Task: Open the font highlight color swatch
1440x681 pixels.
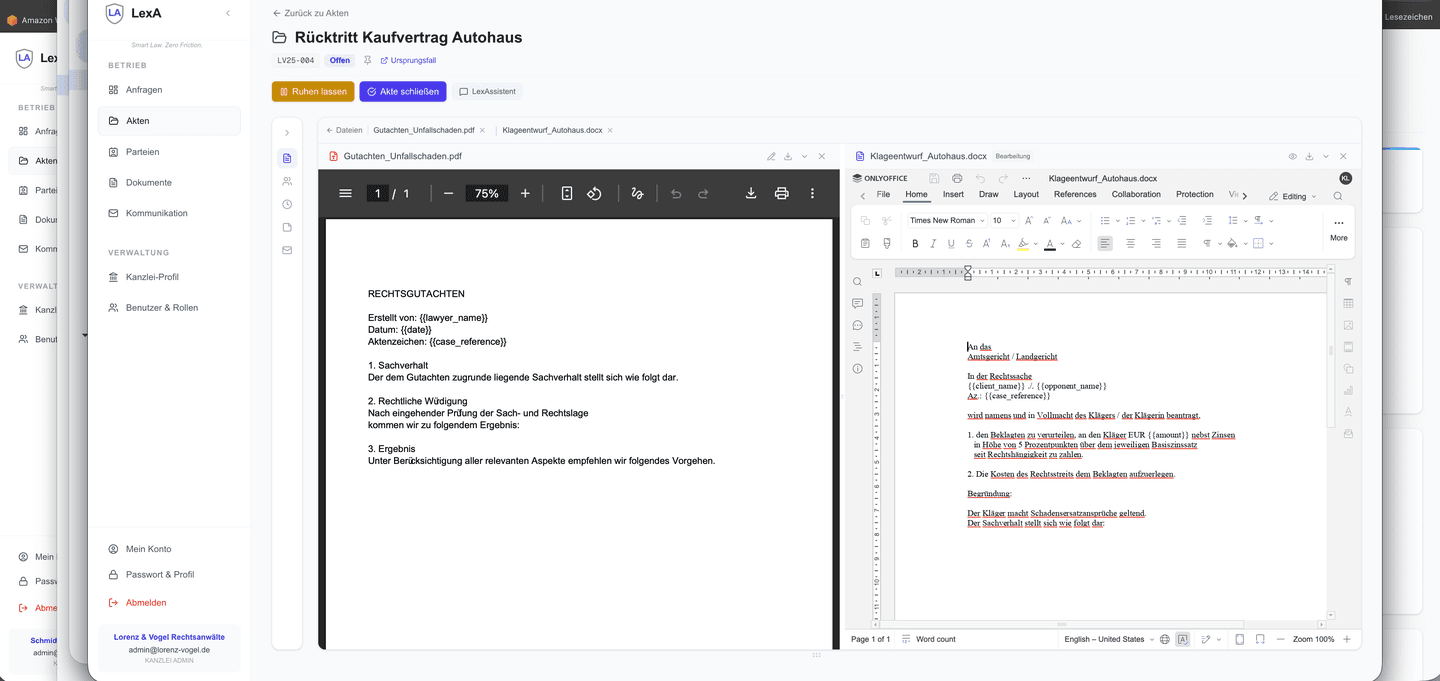Action: pos(1025,243)
